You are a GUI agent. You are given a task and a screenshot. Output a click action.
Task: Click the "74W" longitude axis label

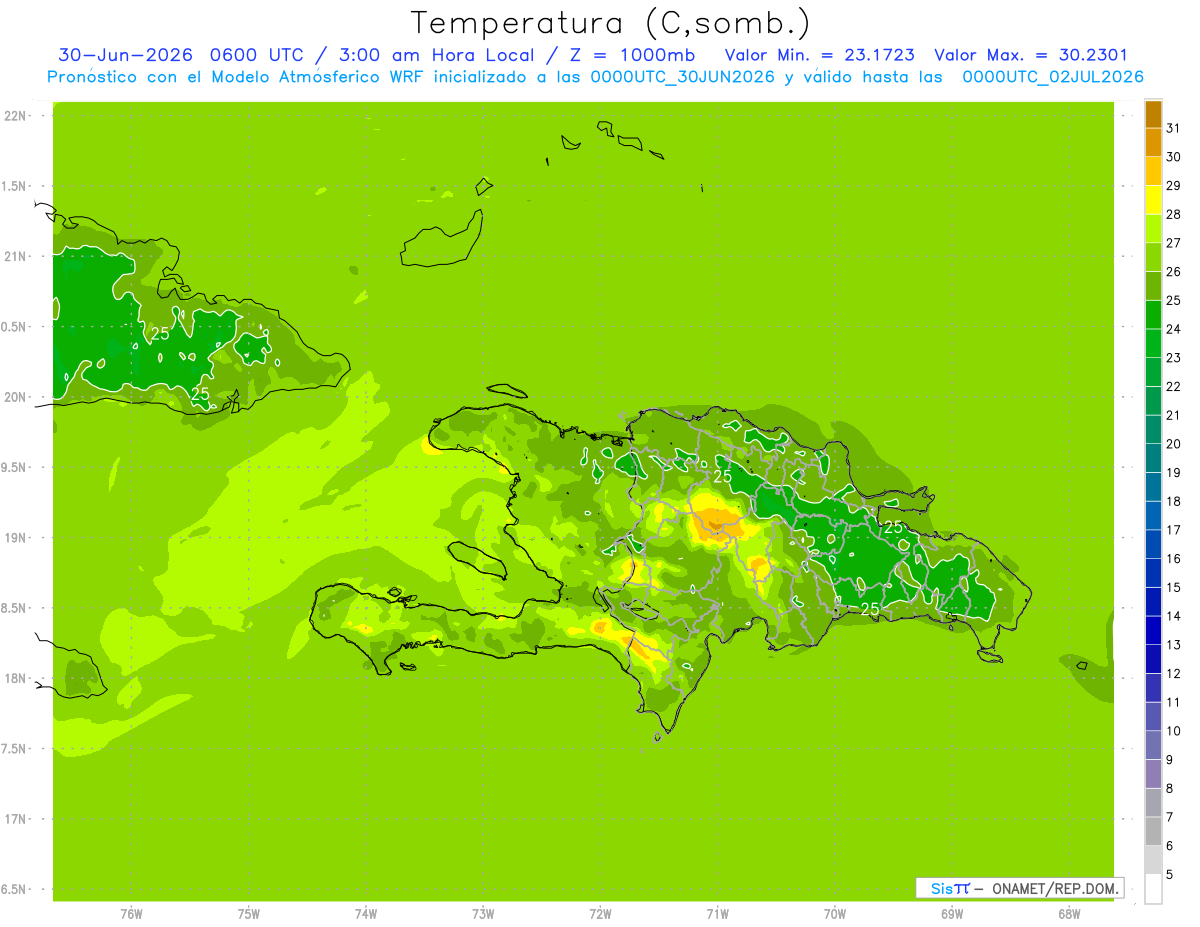click(x=366, y=914)
